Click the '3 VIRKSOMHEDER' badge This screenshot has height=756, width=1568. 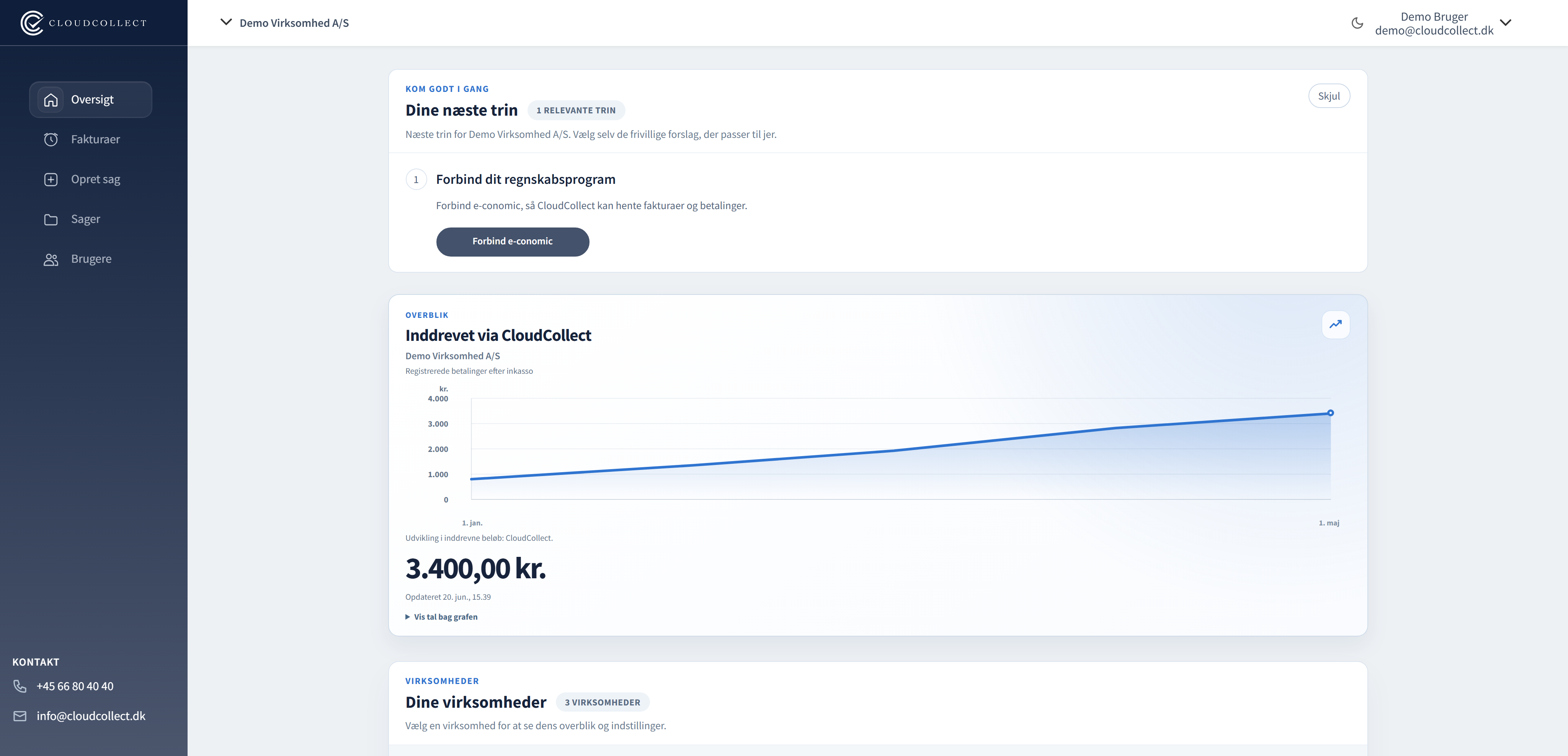[x=603, y=702]
